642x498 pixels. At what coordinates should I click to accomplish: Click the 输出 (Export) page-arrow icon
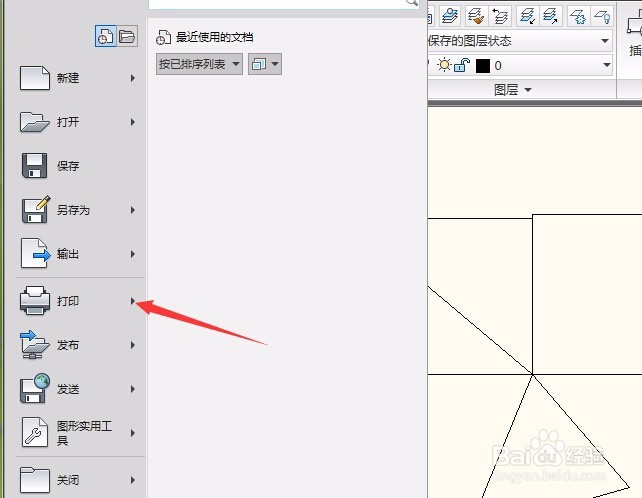(x=35, y=254)
